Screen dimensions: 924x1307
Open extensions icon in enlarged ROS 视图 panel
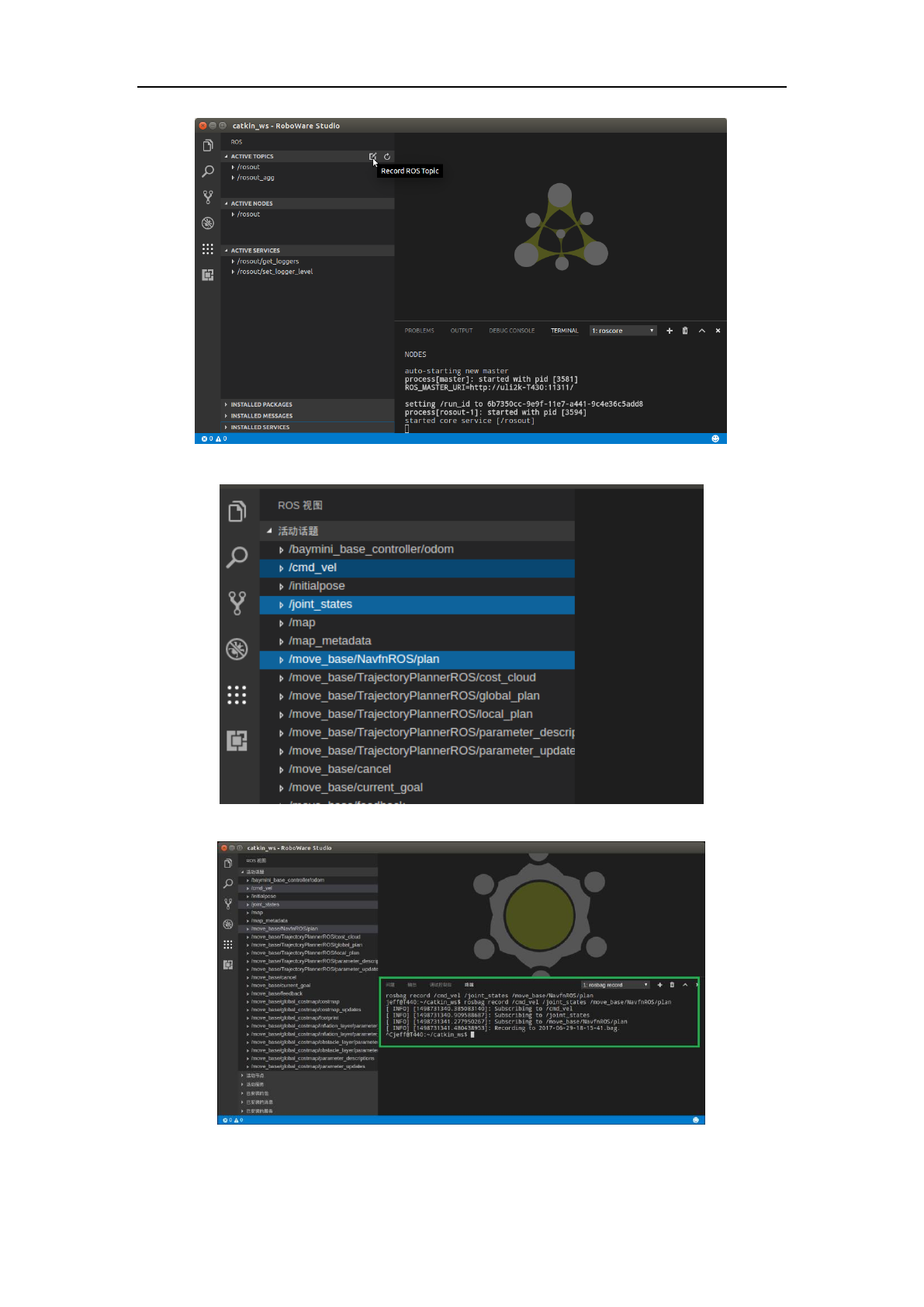237,740
